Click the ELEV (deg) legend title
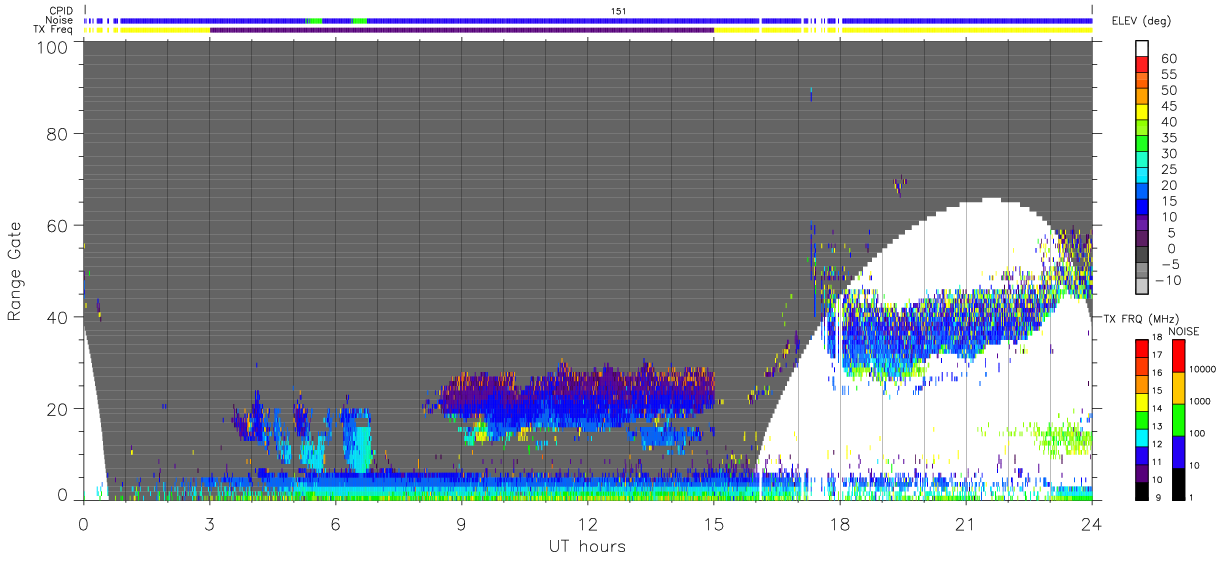 tap(1142, 21)
